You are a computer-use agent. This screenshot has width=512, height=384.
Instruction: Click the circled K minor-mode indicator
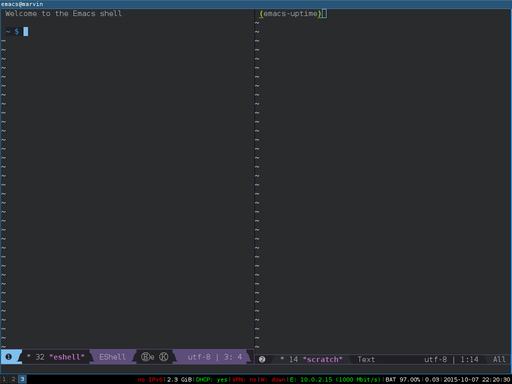point(164,357)
